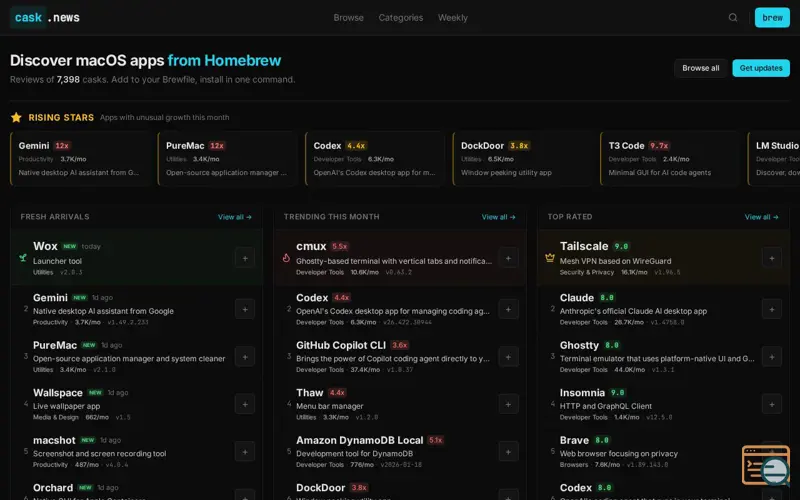
Task: Click the crown icon beside Tailscale
Action: pos(549,258)
